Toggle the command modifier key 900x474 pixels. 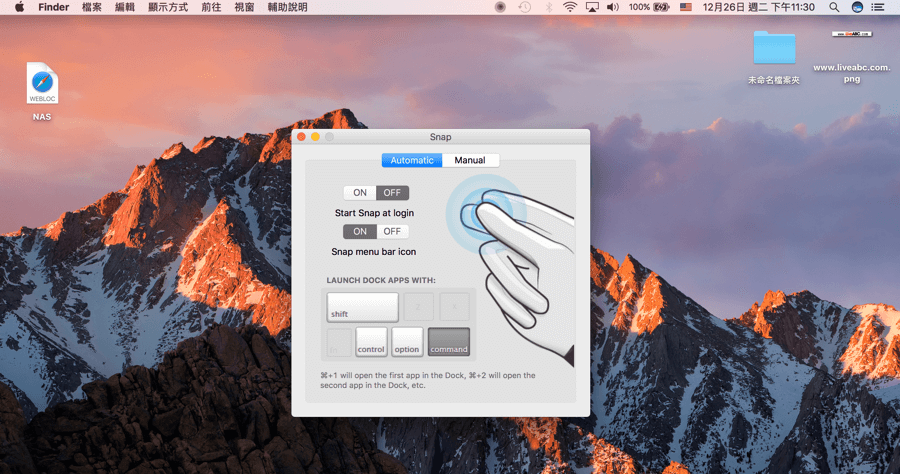[449, 342]
